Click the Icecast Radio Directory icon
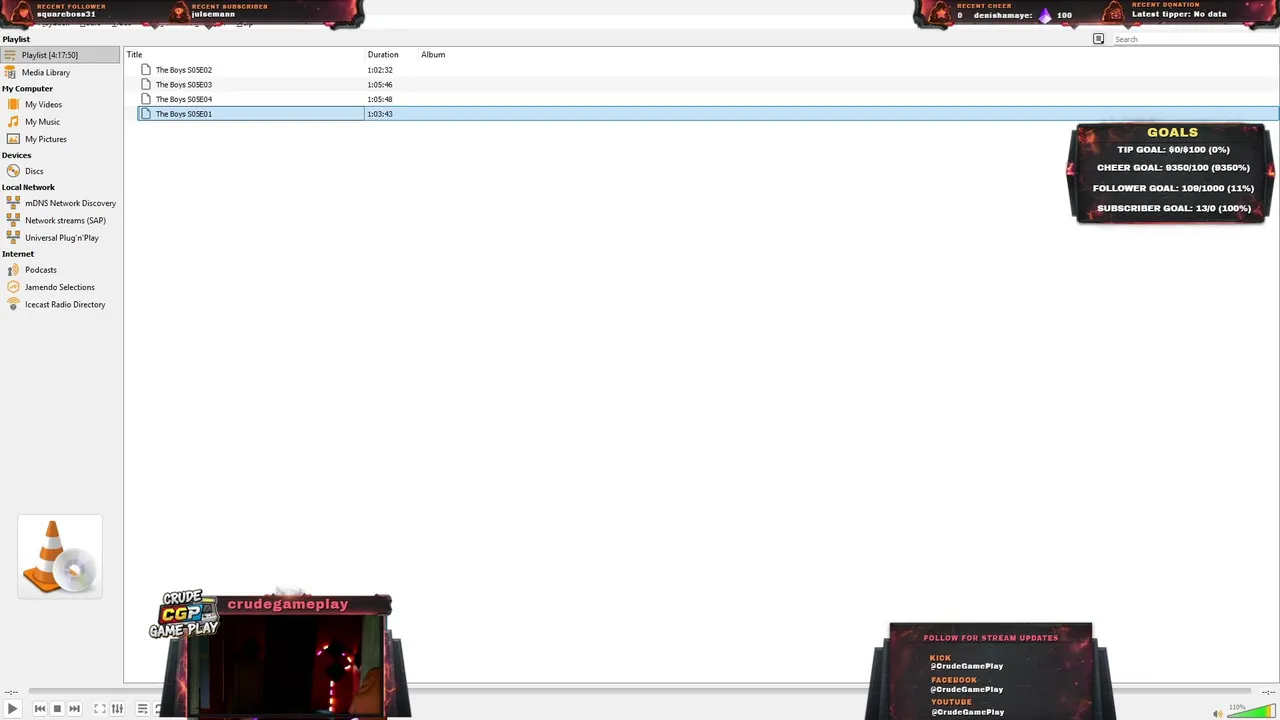 click(x=13, y=304)
